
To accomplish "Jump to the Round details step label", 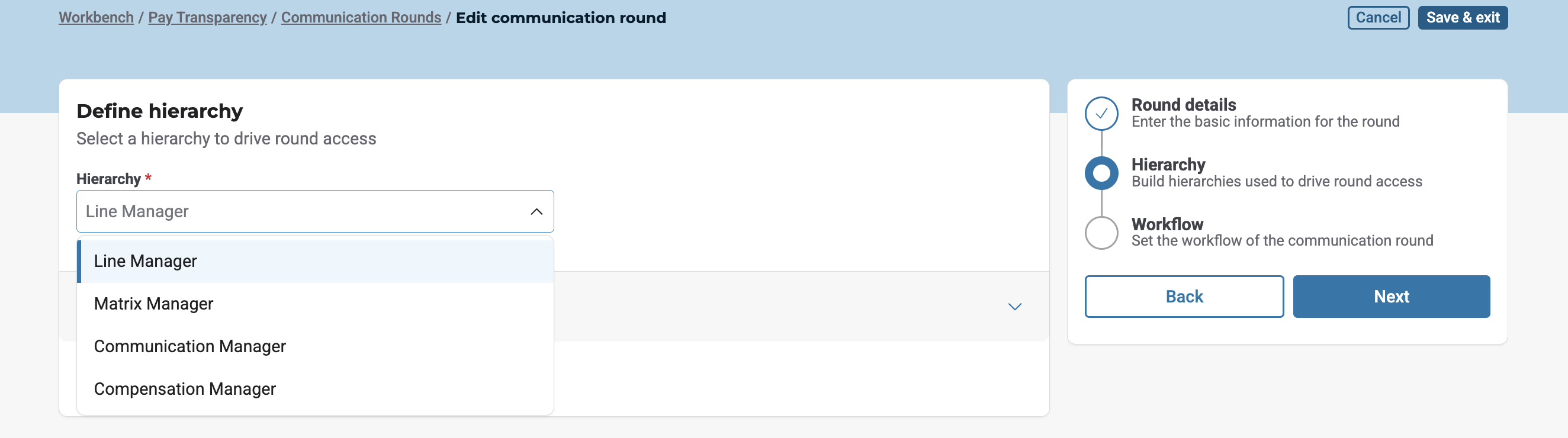I will tap(1183, 105).
